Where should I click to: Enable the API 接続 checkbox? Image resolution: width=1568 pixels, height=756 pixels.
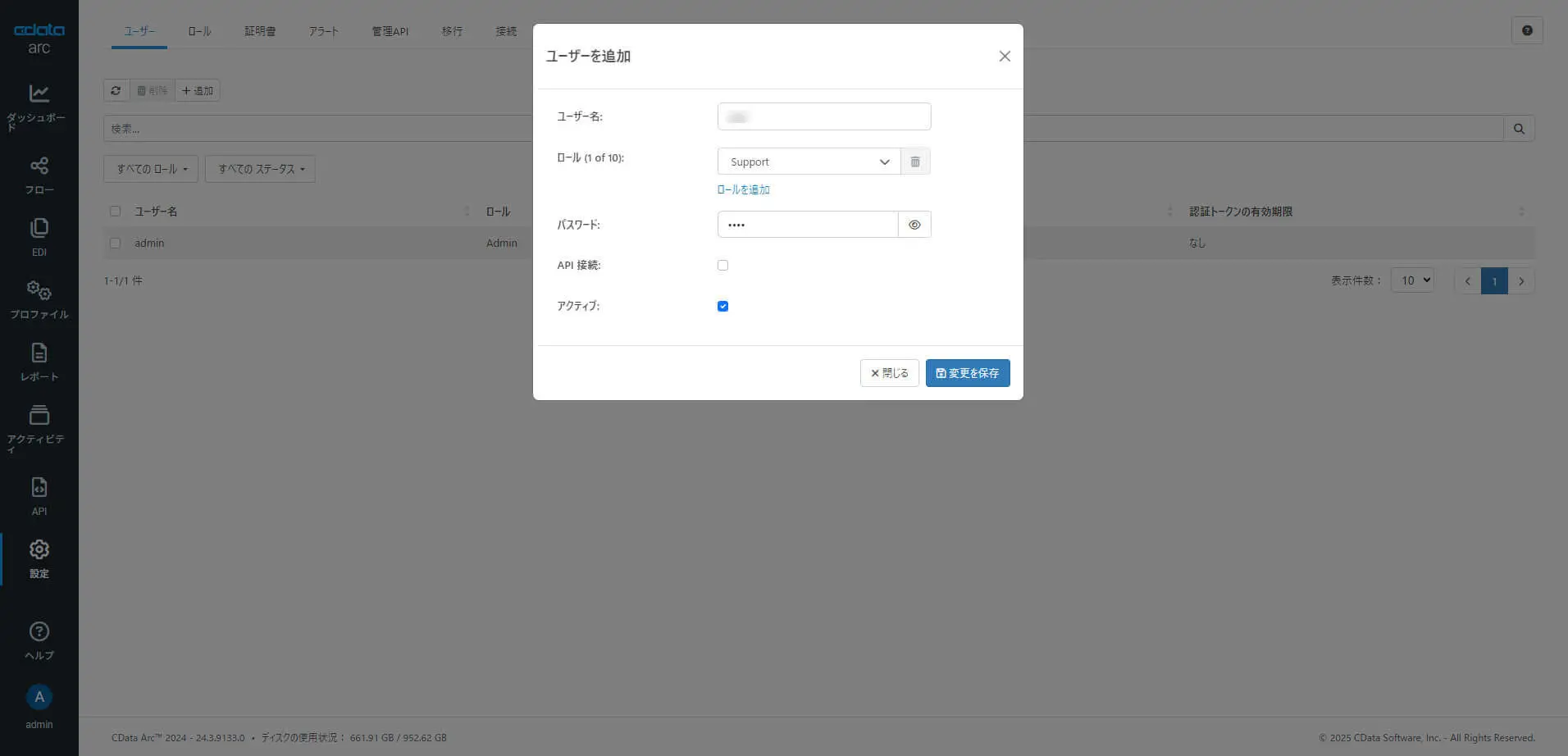tap(722, 265)
